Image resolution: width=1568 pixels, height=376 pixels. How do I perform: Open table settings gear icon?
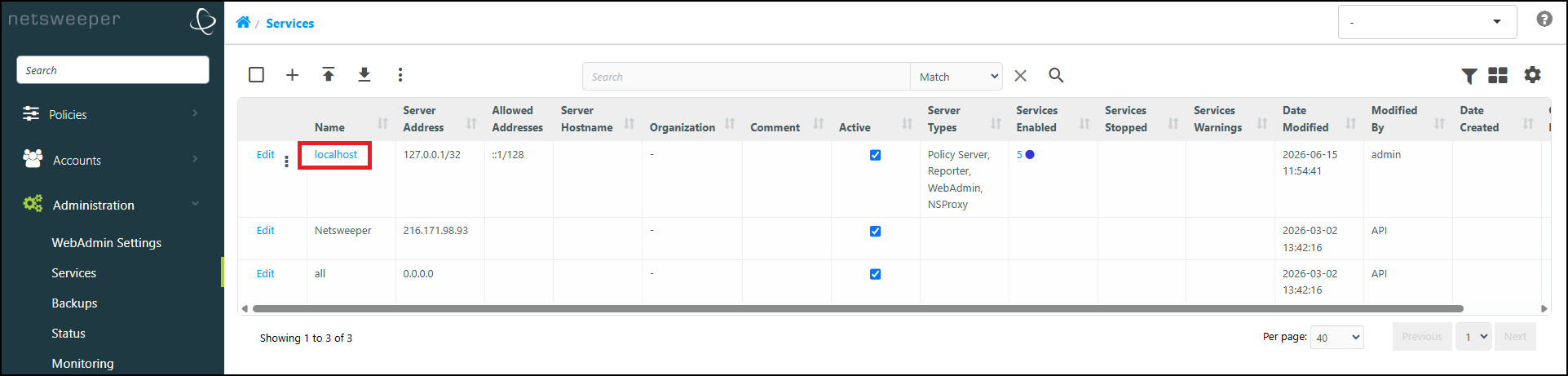pos(1533,75)
